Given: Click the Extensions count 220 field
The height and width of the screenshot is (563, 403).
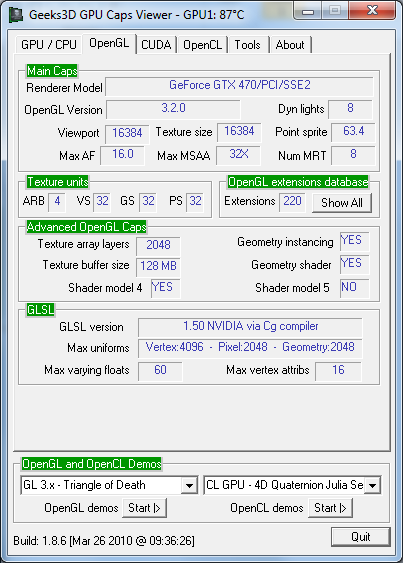Looking at the screenshot, I should [x=292, y=202].
